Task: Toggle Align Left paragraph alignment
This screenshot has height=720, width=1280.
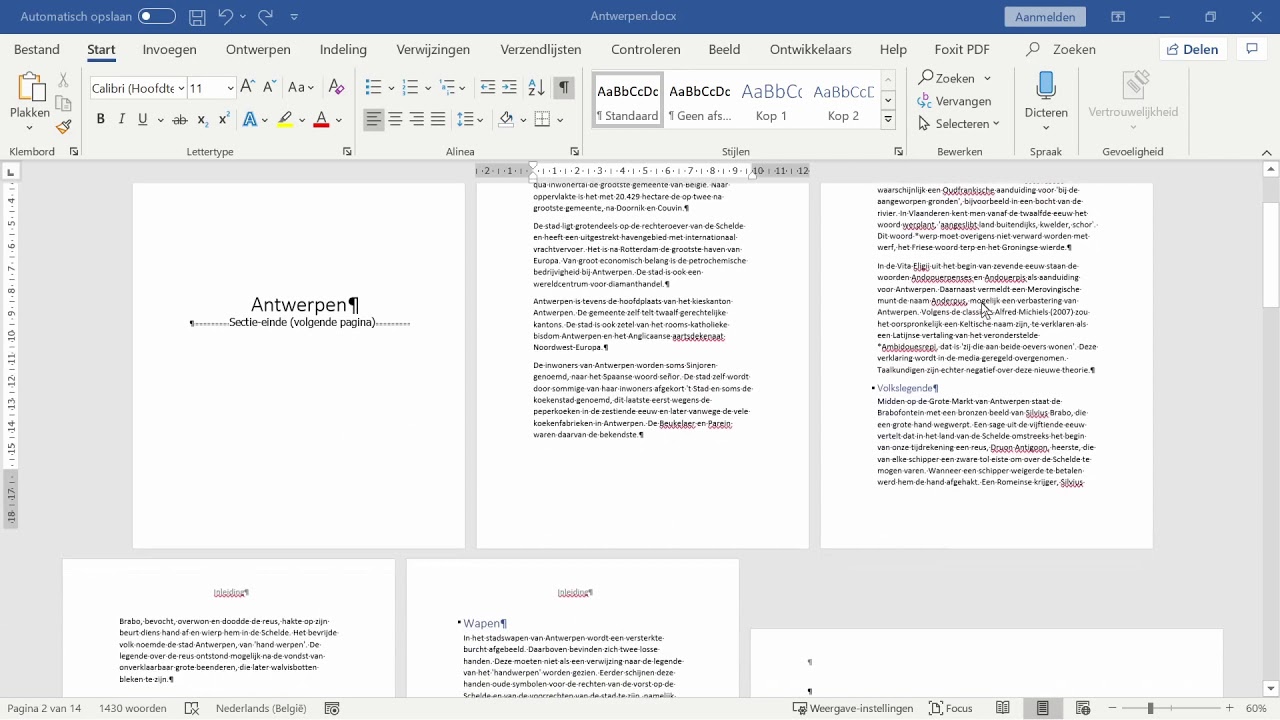Action: point(374,120)
